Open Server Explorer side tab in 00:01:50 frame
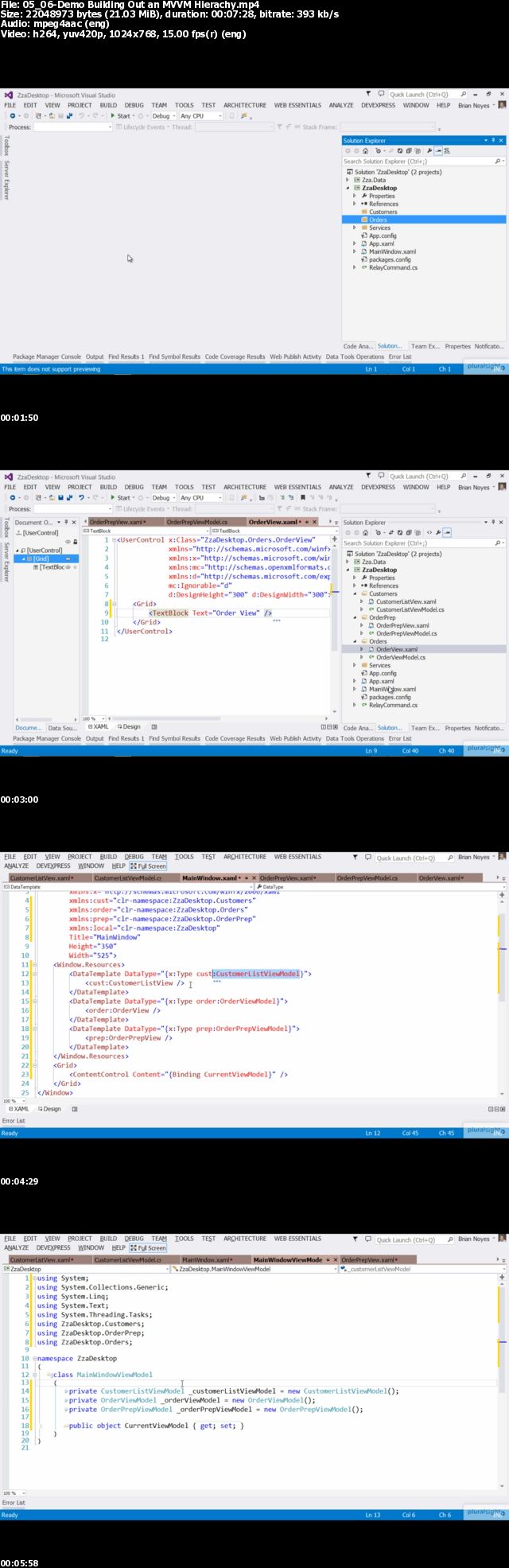509x1568 pixels. coord(6,180)
